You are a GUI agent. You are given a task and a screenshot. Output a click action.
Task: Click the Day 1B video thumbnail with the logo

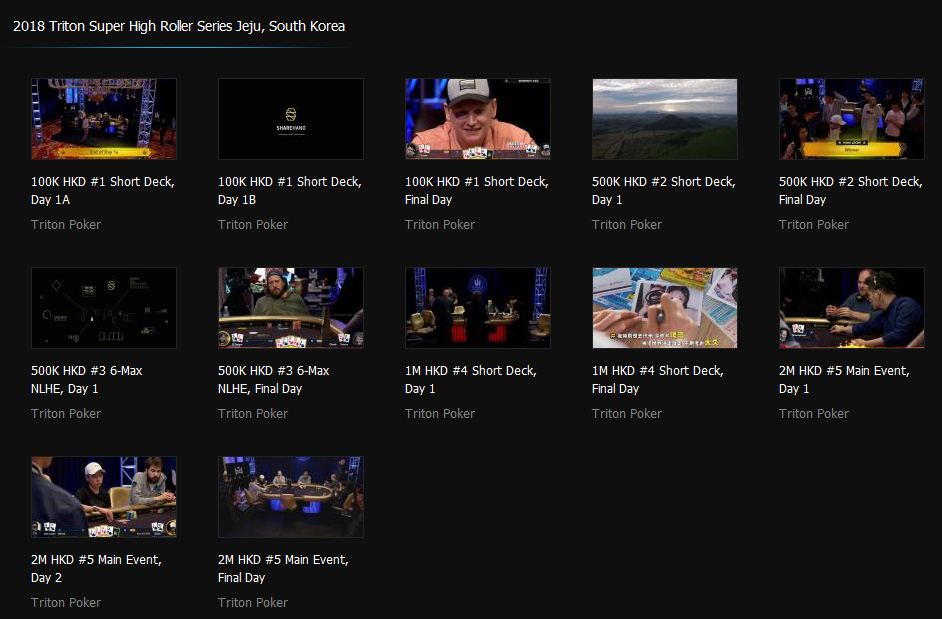coord(291,119)
